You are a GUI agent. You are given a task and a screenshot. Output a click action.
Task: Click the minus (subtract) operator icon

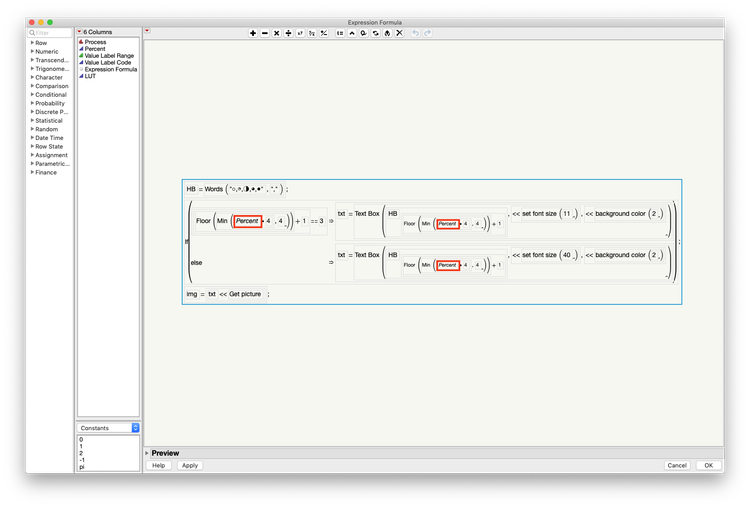coord(265,33)
